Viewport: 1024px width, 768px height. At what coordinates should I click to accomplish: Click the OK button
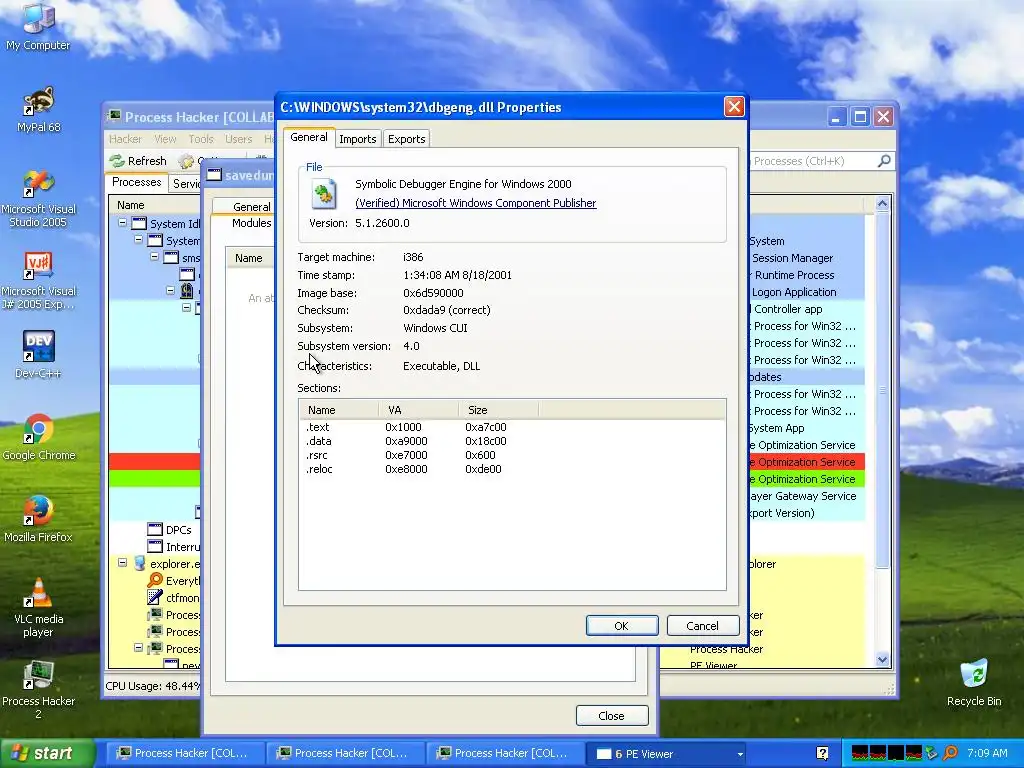click(x=622, y=626)
